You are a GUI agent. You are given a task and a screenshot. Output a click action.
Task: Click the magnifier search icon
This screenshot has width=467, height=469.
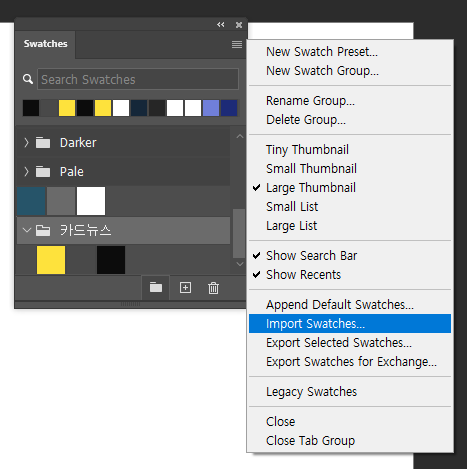tap(28, 79)
